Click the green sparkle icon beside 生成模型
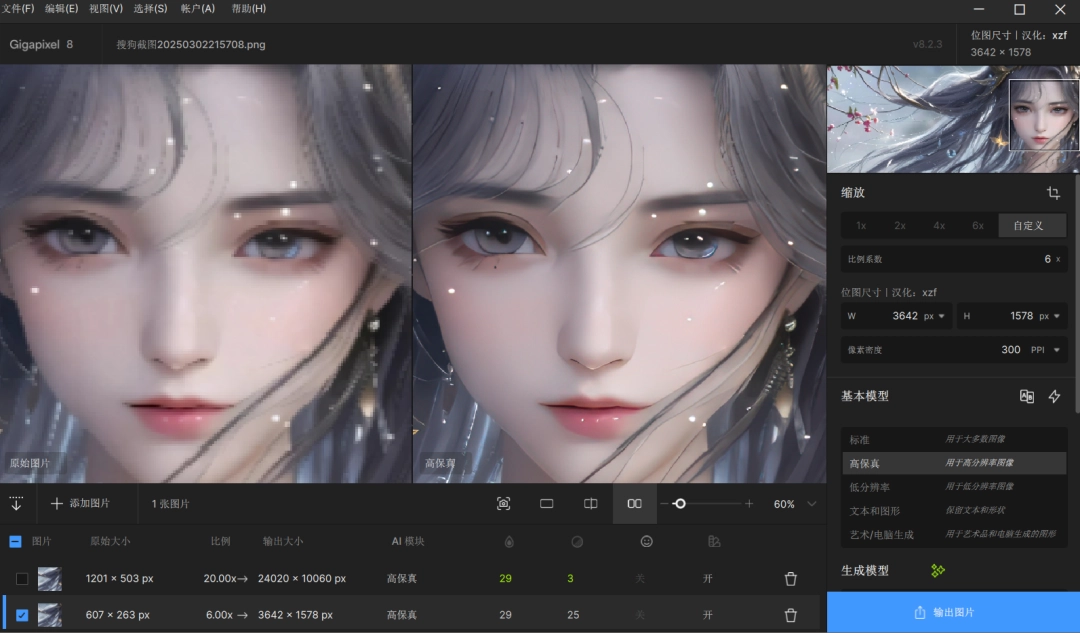Image resolution: width=1080 pixels, height=633 pixels. click(x=937, y=570)
